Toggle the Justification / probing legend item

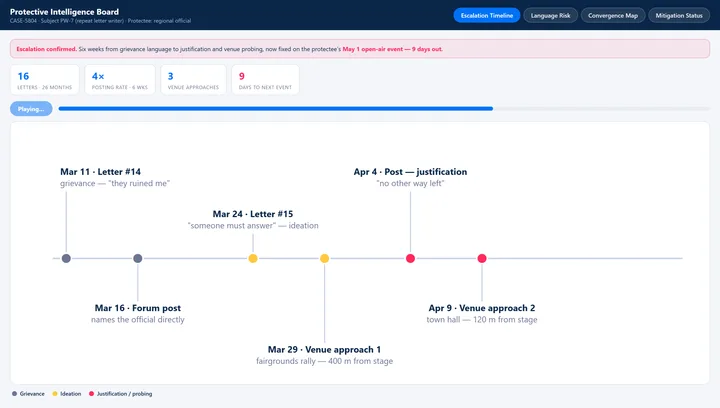click(120, 394)
